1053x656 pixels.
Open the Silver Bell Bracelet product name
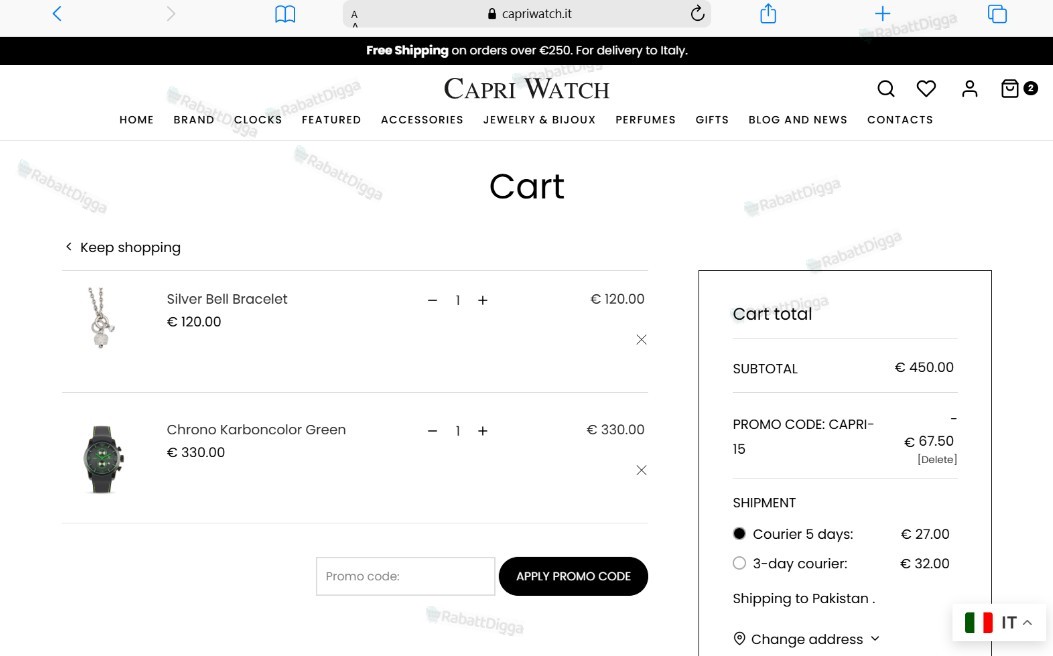[227, 299]
